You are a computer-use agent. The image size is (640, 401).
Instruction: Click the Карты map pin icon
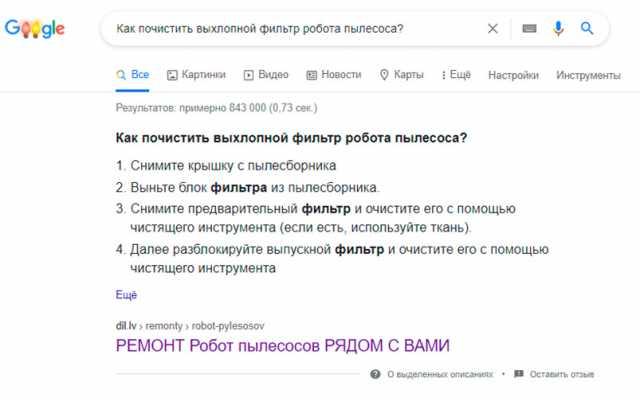coord(384,75)
